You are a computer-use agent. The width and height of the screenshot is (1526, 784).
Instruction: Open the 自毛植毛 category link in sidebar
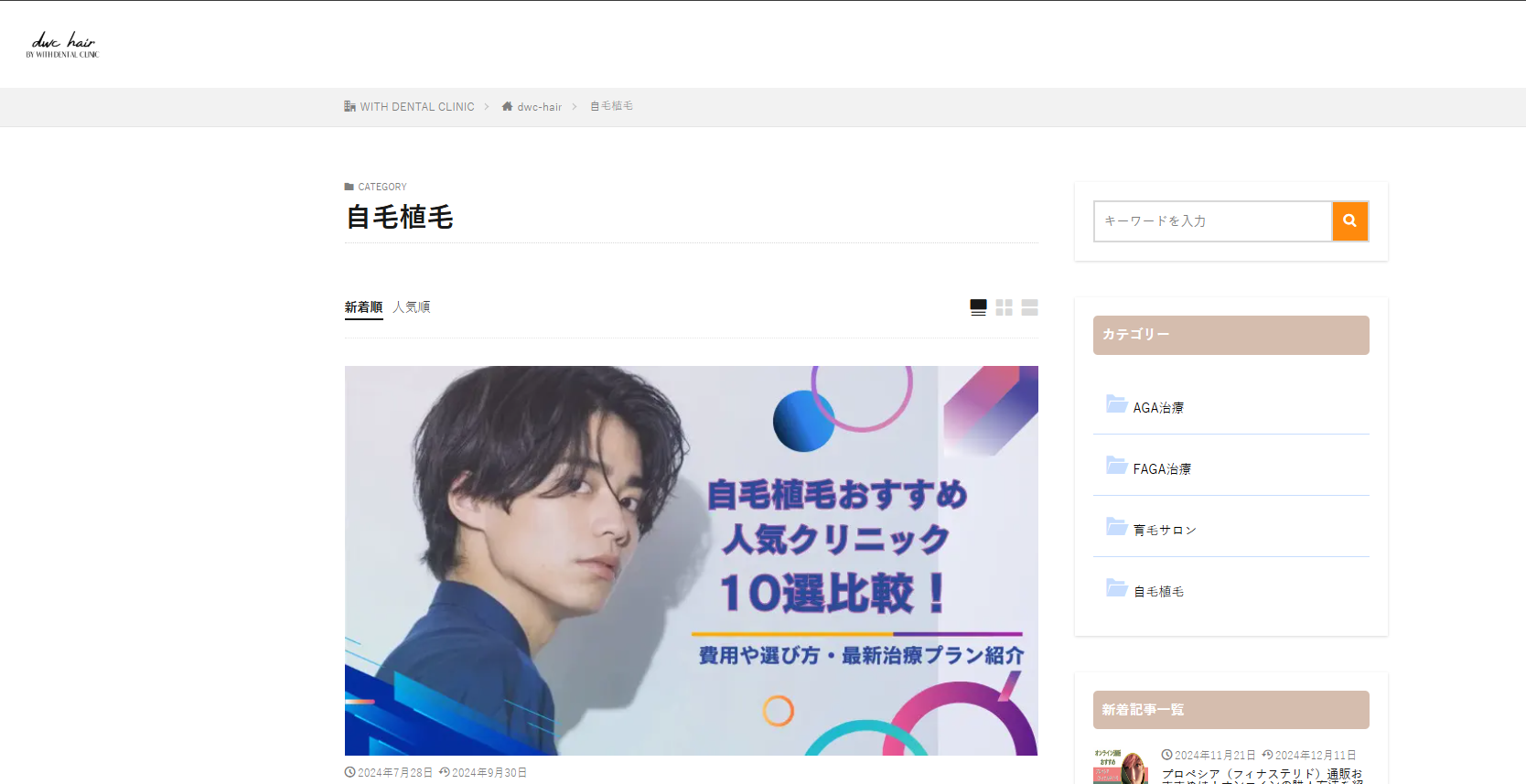click(x=1158, y=592)
